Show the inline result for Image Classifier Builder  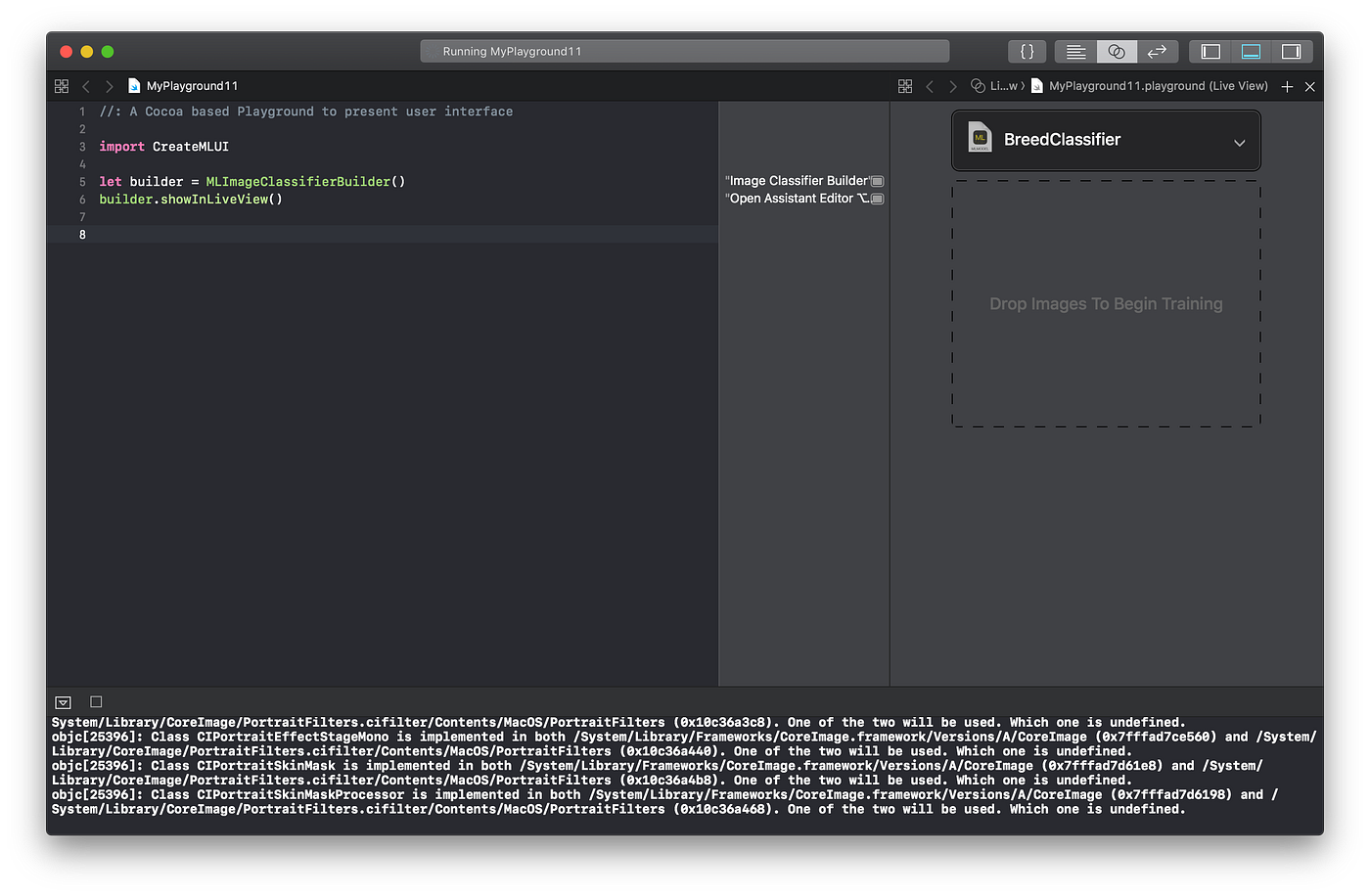(876, 181)
